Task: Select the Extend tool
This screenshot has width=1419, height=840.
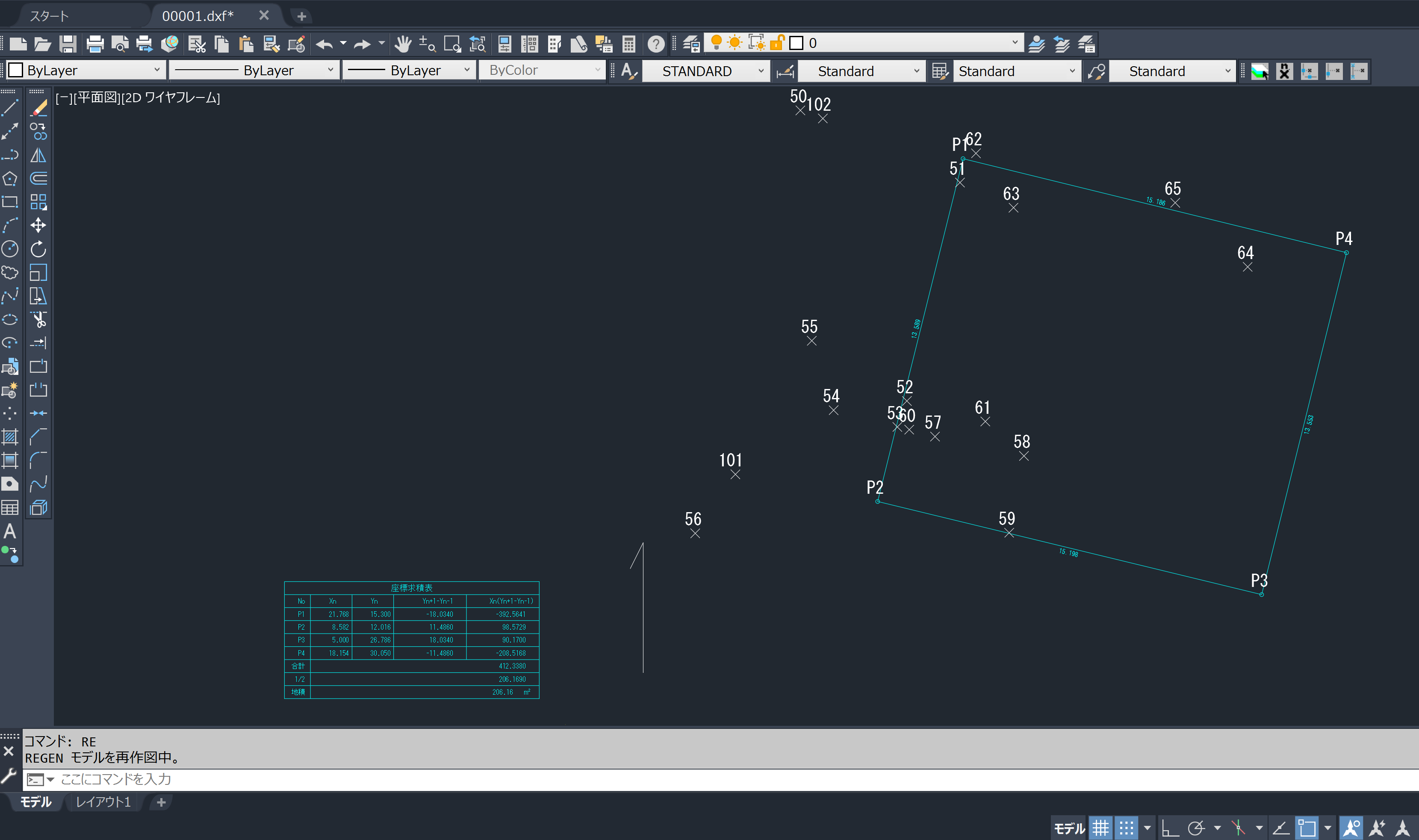Action: (38, 343)
